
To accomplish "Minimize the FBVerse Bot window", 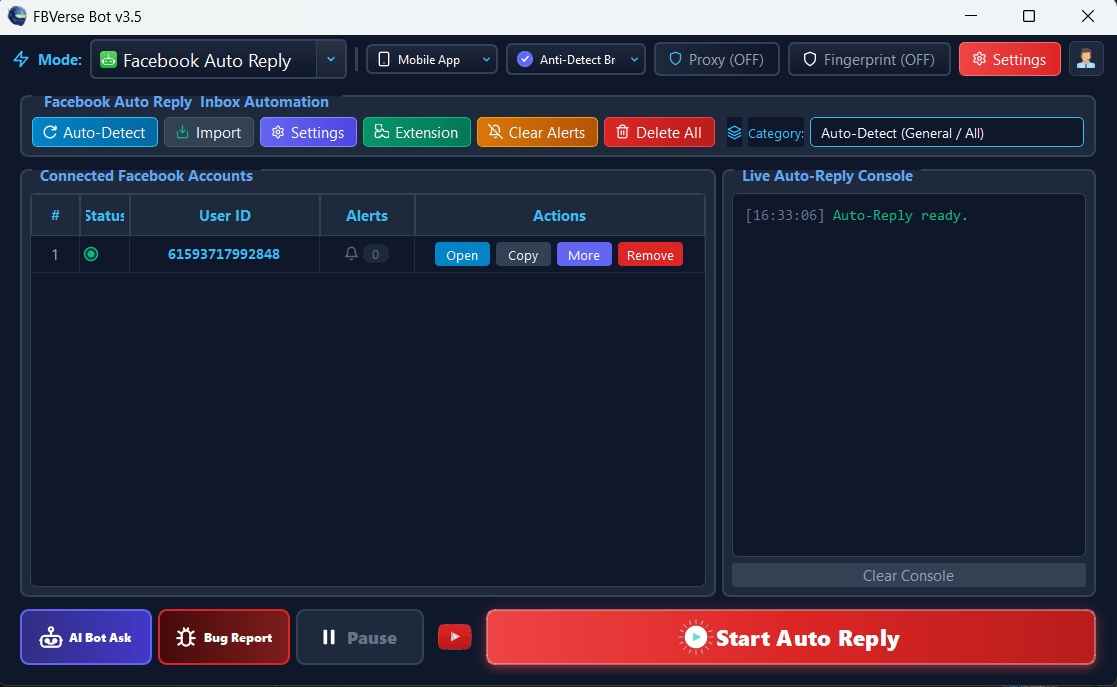I will pos(970,16).
